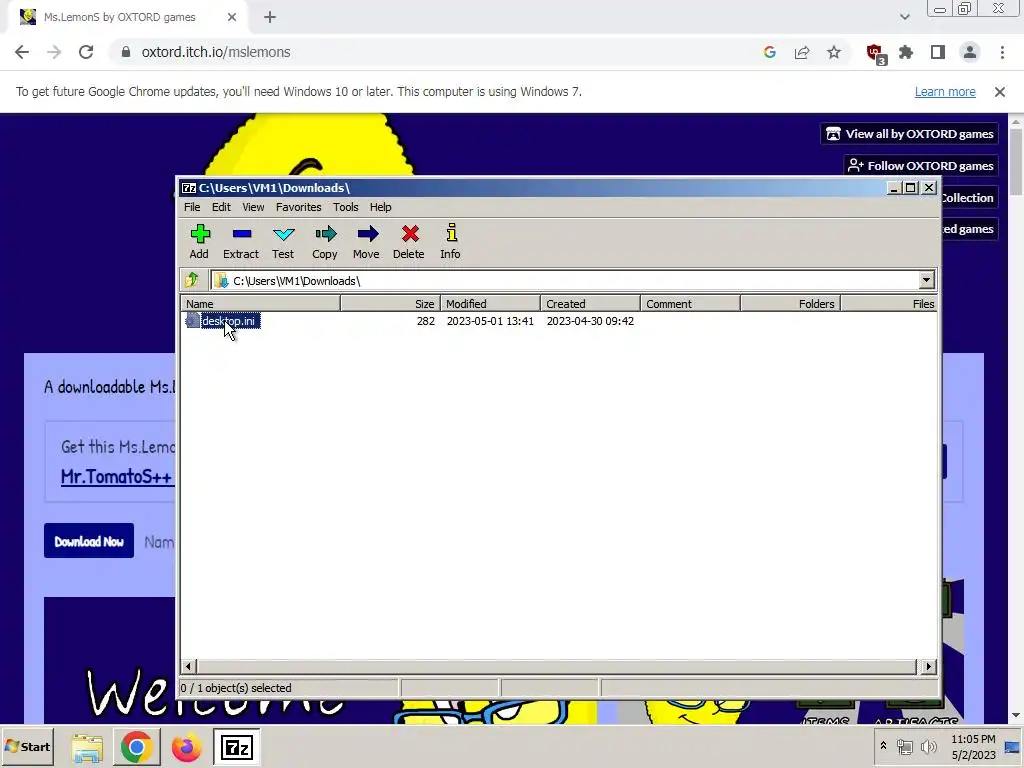
Task: Open Chrome profile avatar
Action: pyautogui.click(x=970, y=52)
